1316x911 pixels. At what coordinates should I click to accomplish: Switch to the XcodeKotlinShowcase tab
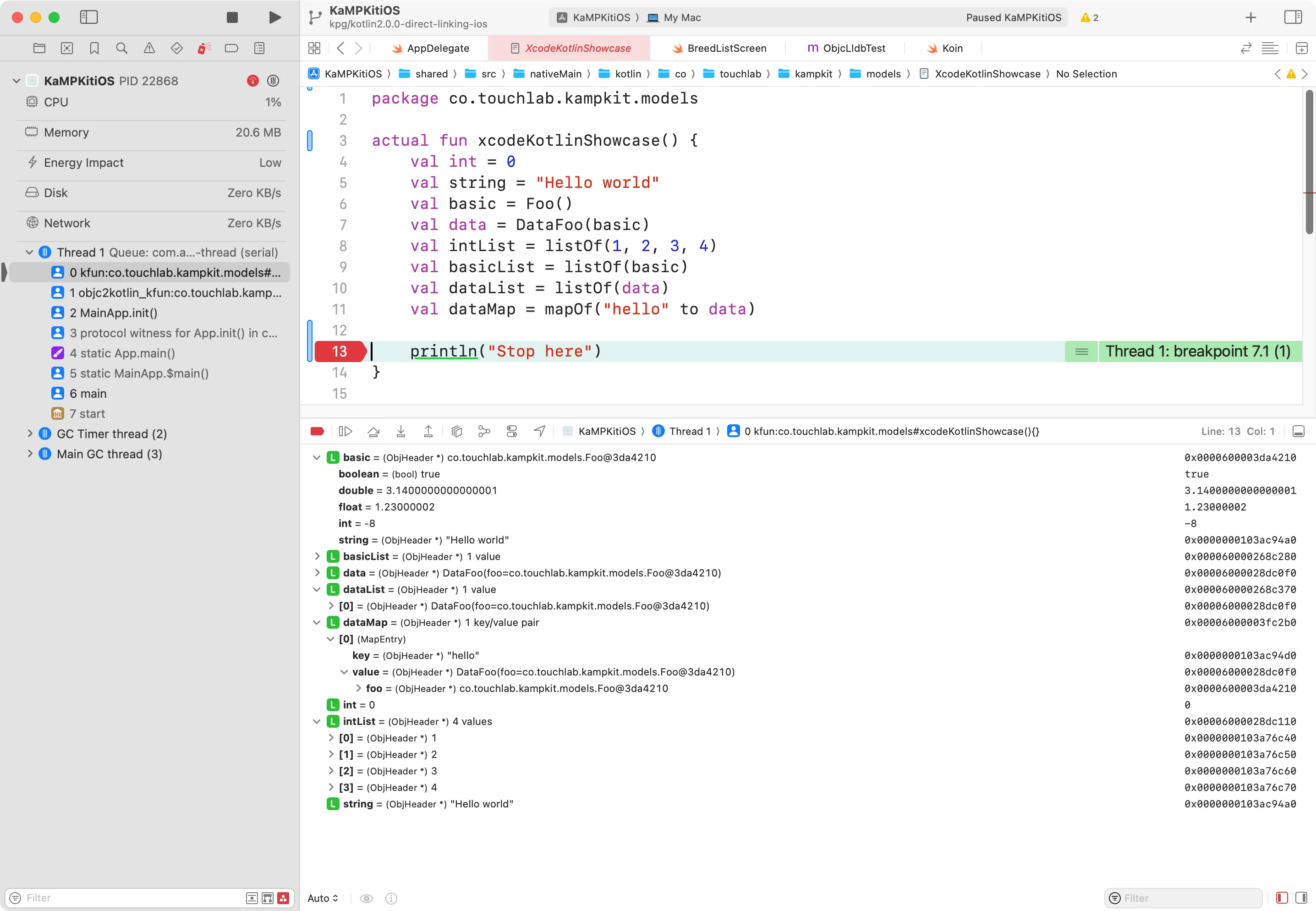[x=569, y=48]
